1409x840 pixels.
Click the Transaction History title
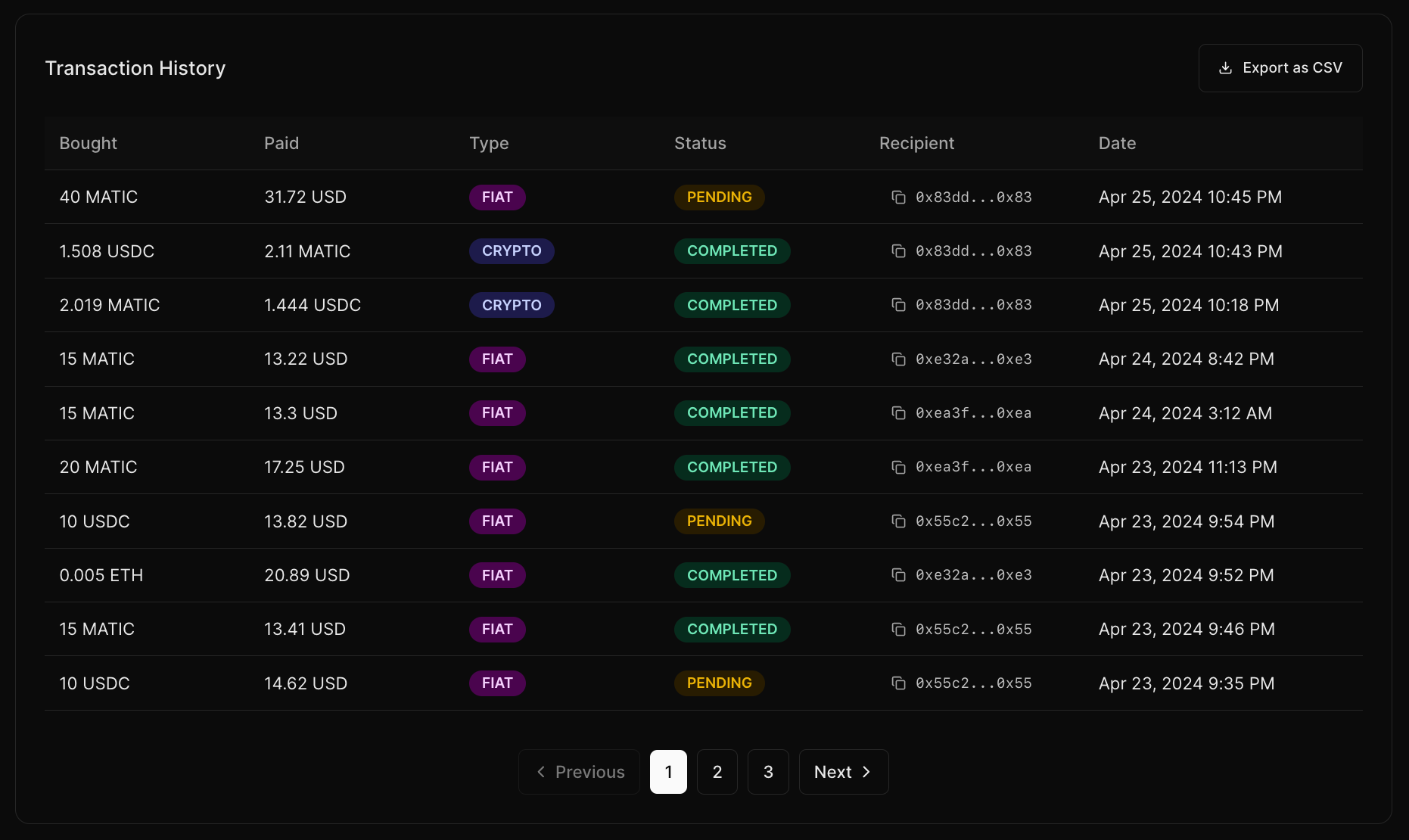[x=135, y=68]
